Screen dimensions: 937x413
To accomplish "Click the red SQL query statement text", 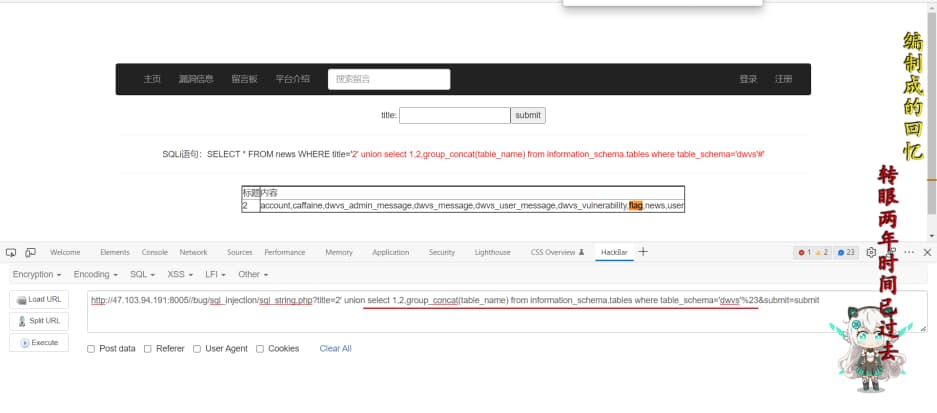I will tap(558, 154).
